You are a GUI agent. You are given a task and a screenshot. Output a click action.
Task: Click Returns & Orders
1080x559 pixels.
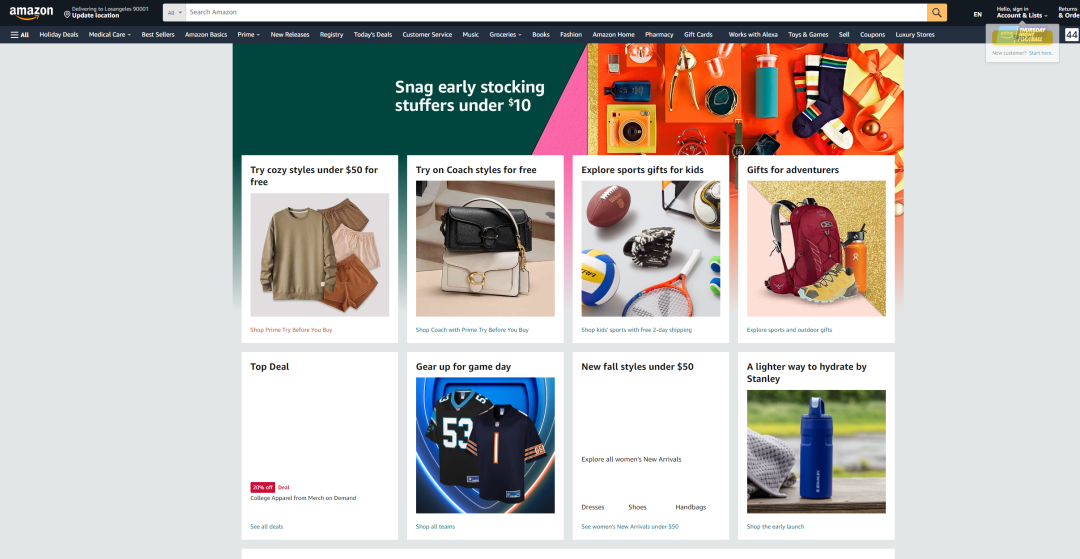coord(1068,12)
